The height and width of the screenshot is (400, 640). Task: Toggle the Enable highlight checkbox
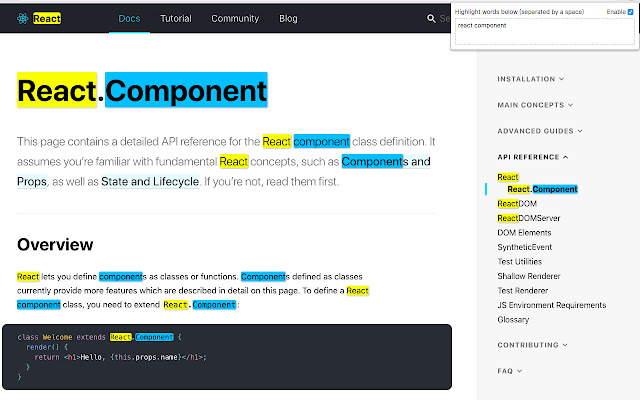pos(630,12)
